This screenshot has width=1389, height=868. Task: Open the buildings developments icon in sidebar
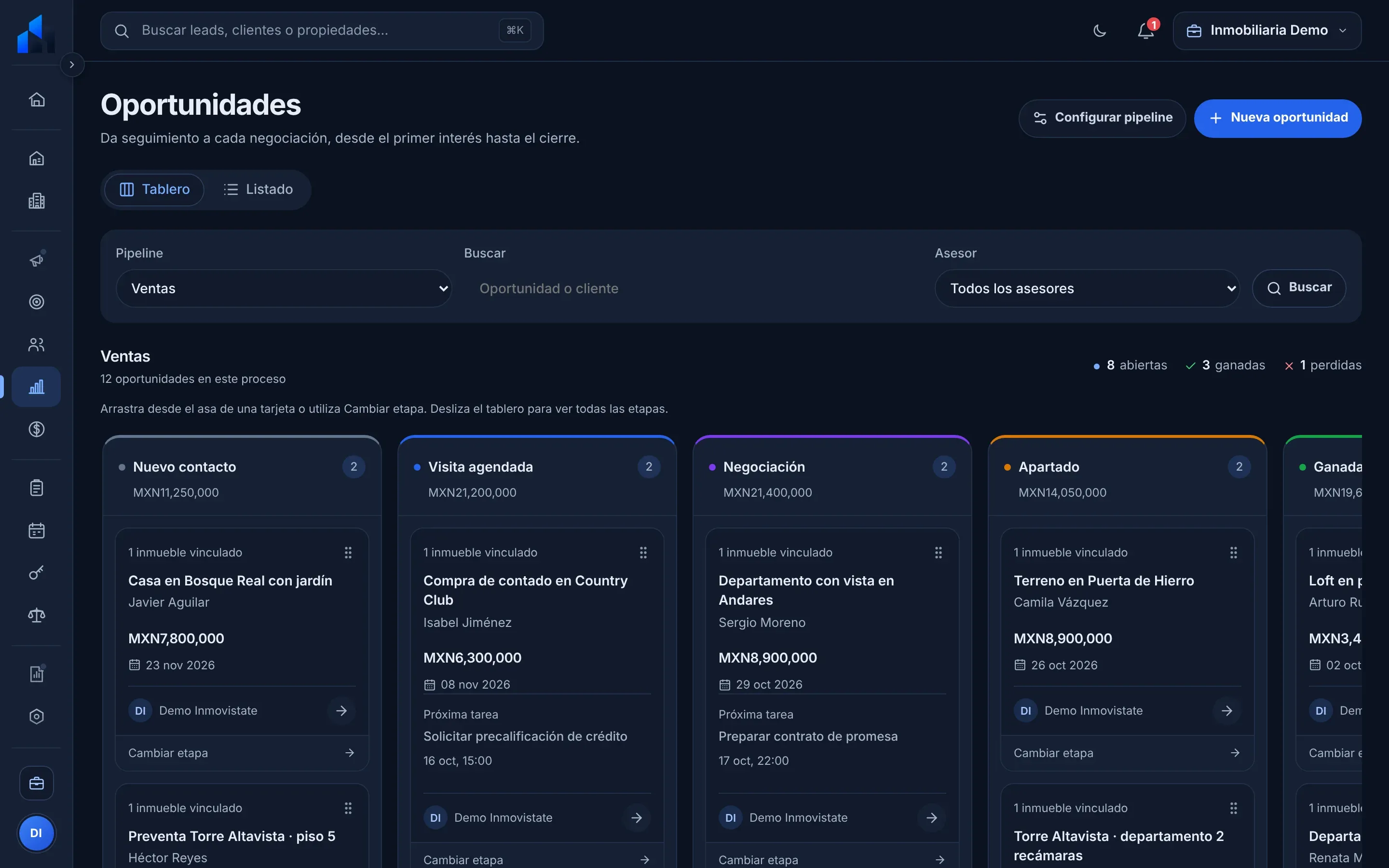pos(37,201)
